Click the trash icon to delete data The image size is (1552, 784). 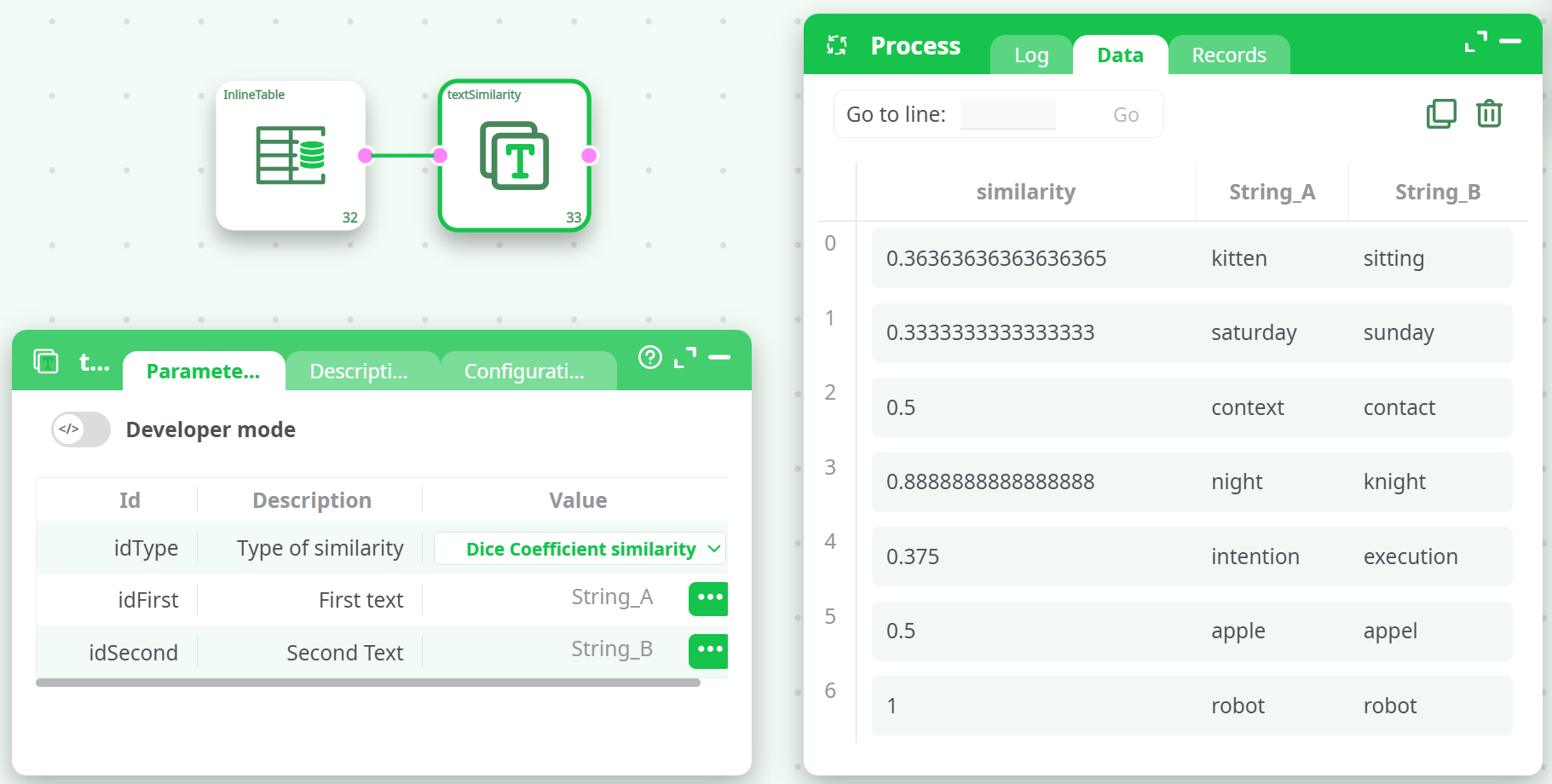pyautogui.click(x=1489, y=113)
